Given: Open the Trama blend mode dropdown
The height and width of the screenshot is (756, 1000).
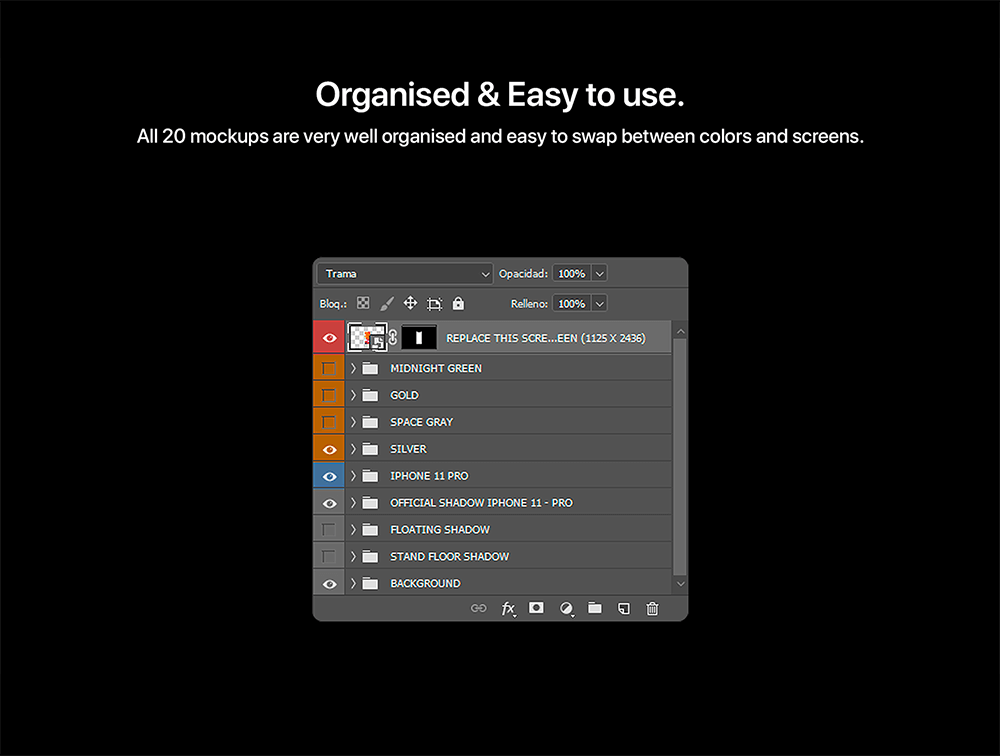Looking at the screenshot, I should 405,274.
